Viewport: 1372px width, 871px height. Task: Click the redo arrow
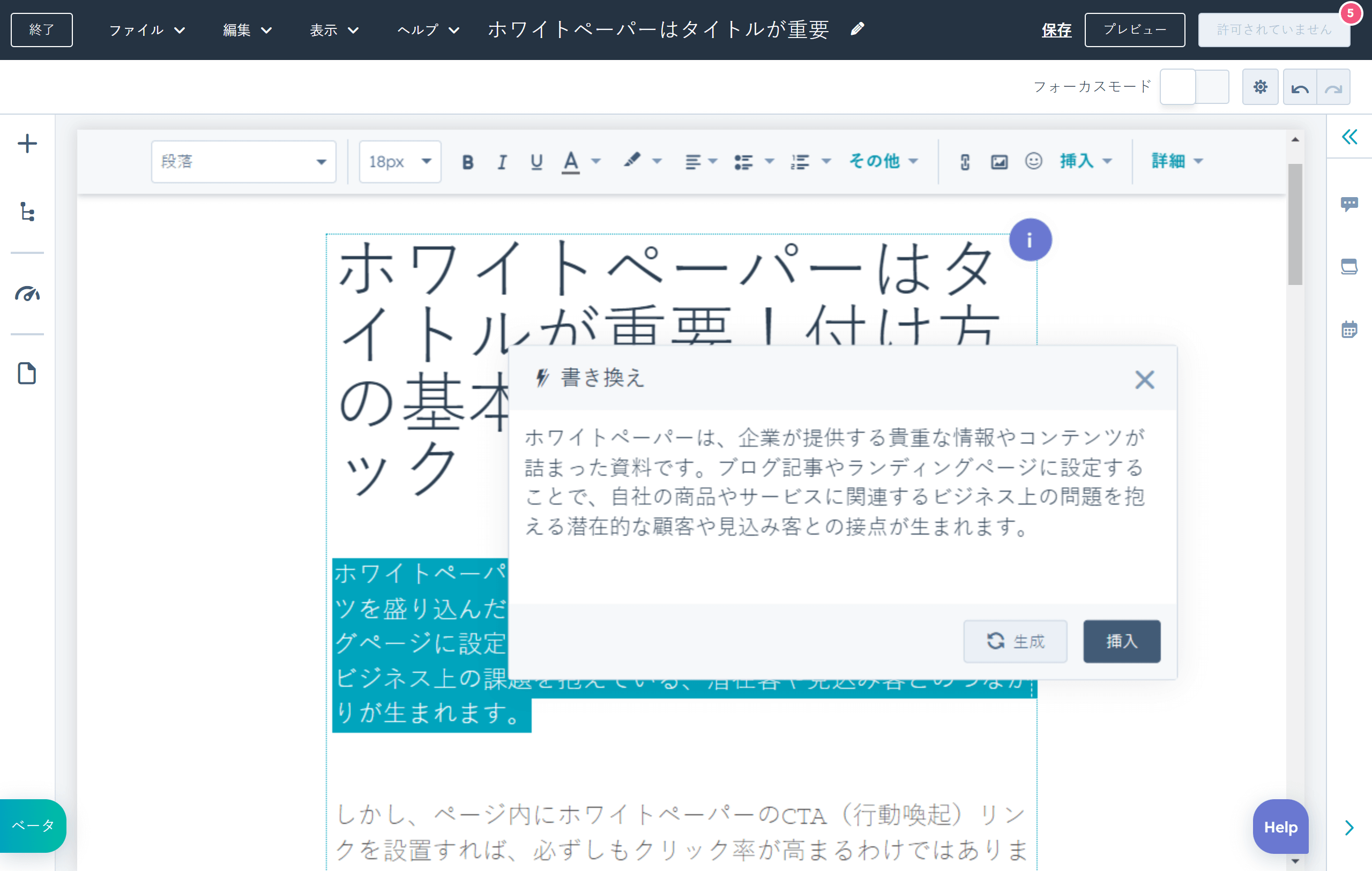(1333, 87)
